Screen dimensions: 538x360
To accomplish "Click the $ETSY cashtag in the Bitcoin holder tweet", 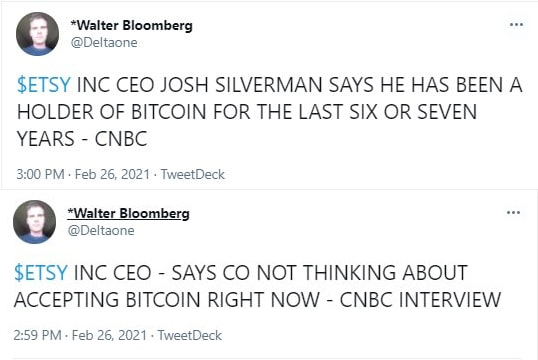I will tap(44, 85).
